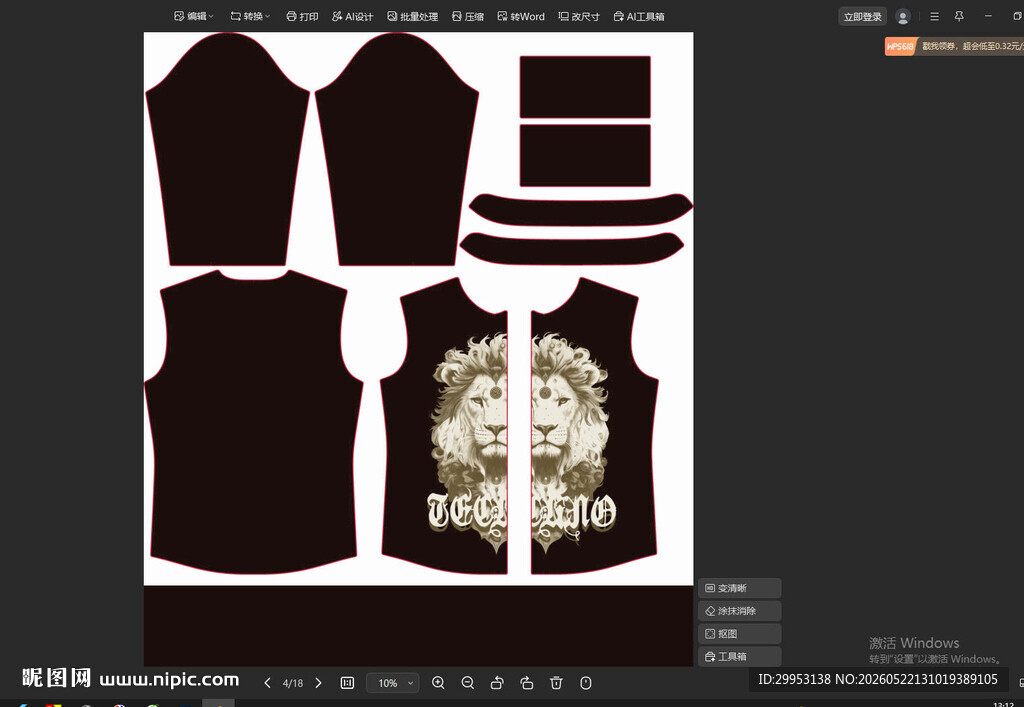The height and width of the screenshot is (707, 1024).
Task: Open the 改尺寸 (resize) tool
Action: click(579, 16)
